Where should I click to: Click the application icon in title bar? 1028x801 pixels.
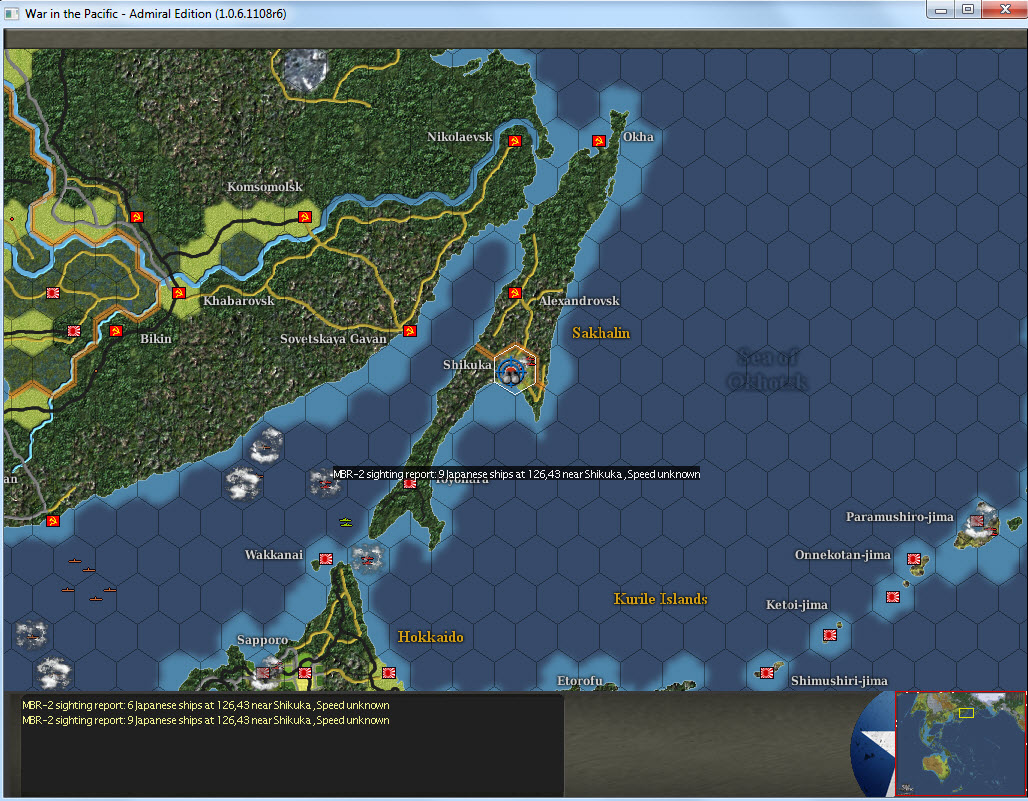pos(11,14)
